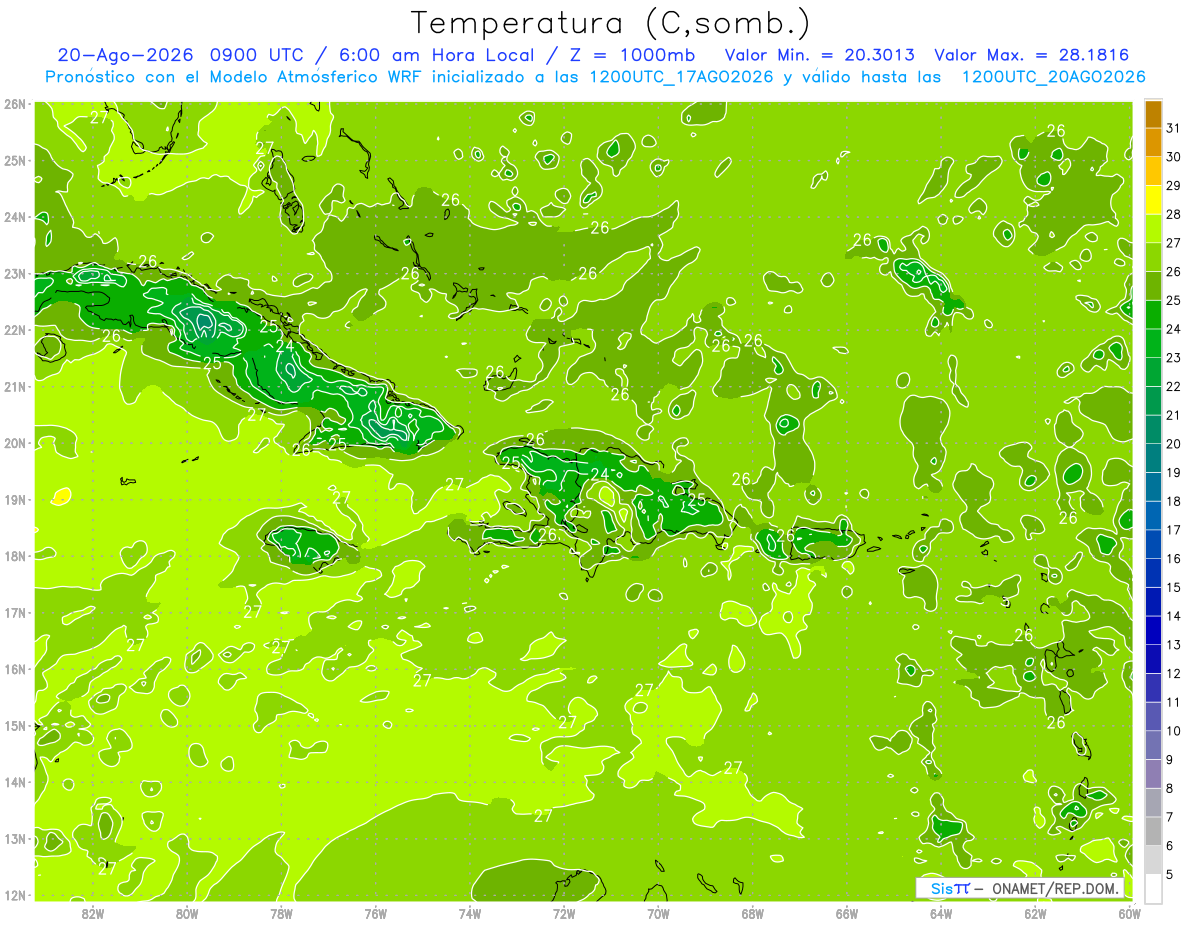Click the white swatch below 5 in legend
Viewport: 1200px width, 927px height.
(x=1154, y=888)
